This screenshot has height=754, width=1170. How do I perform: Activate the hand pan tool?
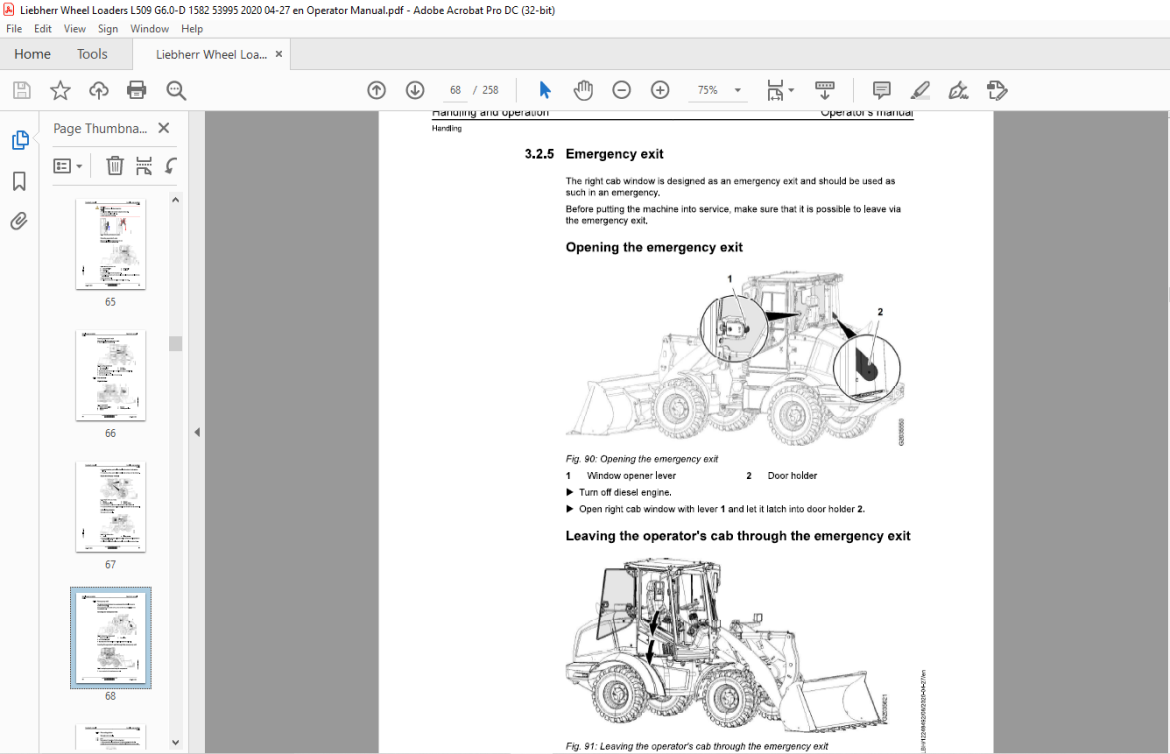[x=583, y=90]
